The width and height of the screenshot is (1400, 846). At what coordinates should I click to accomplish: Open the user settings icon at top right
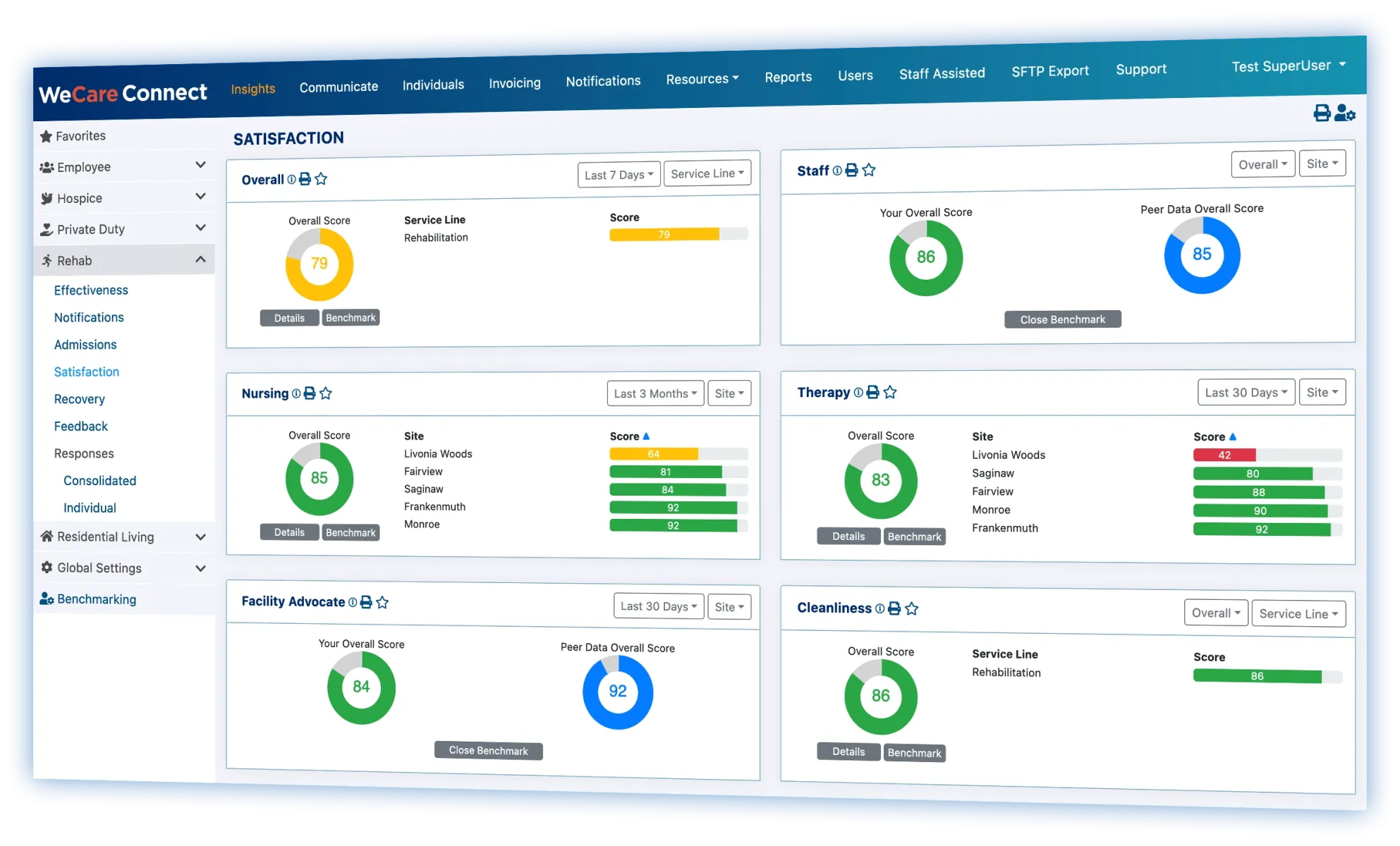pyautogui.click(x=1345, y=113)
